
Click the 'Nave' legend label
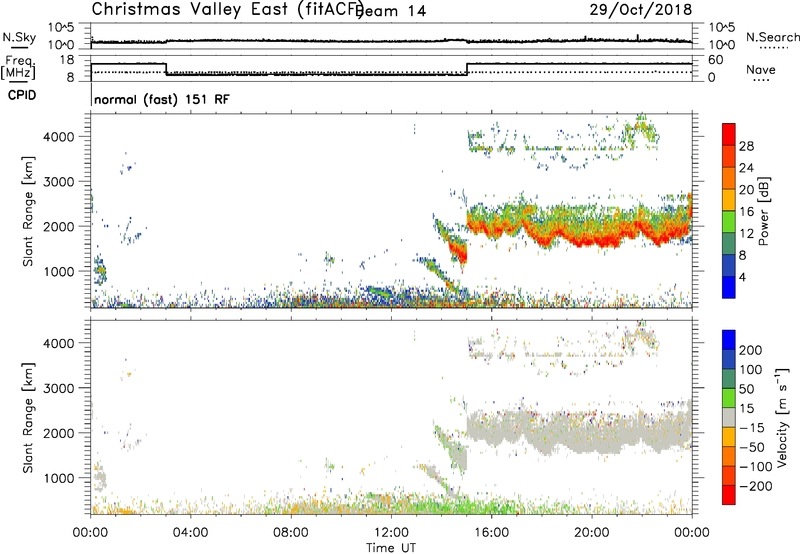tap(760, 70)
